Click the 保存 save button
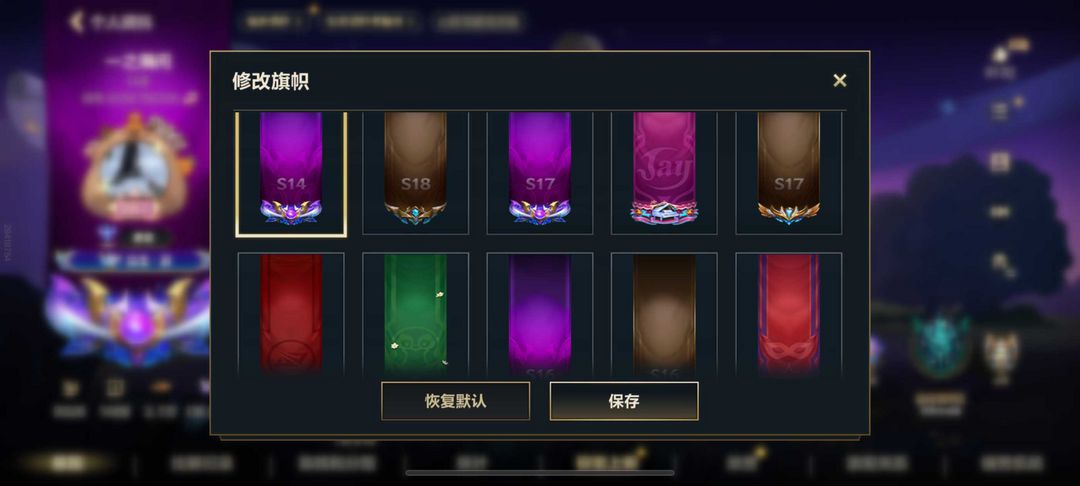This screenshot has height=486, width=1080. [624, 401]
